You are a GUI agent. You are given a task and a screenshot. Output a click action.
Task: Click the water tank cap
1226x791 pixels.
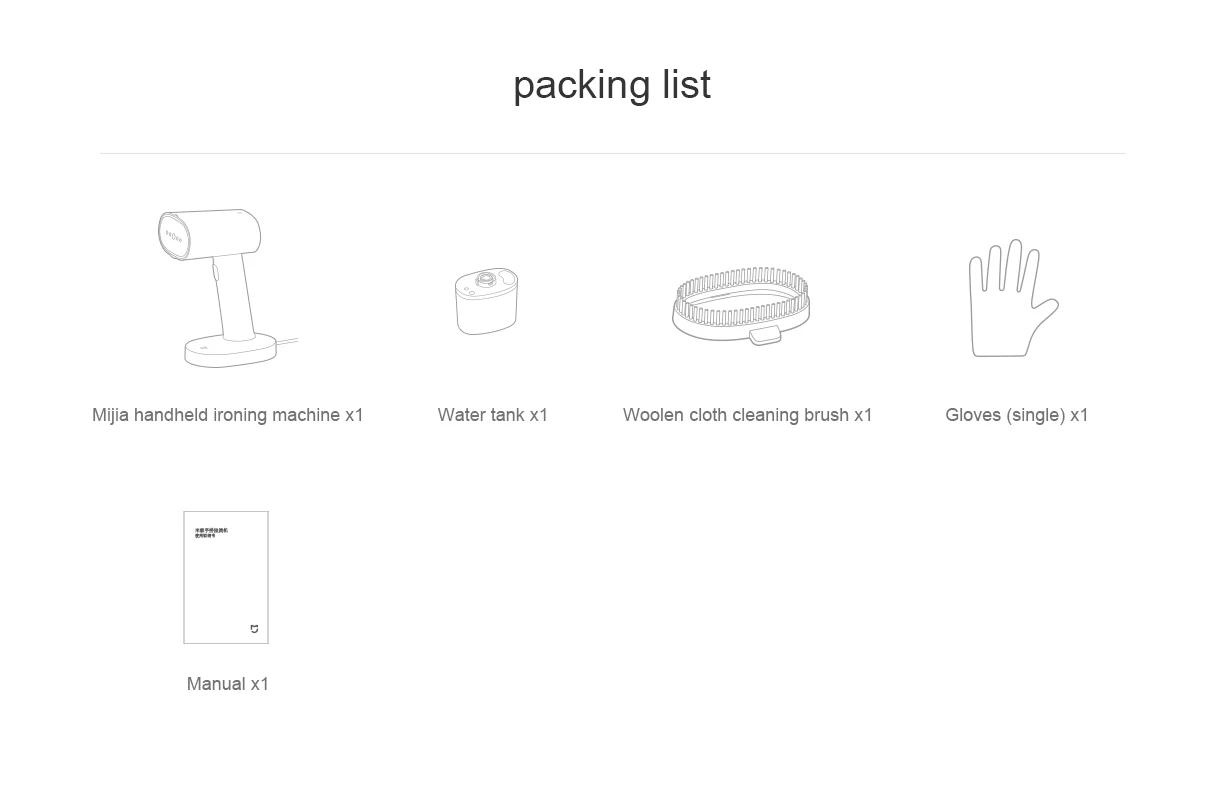click(x=485, y=280)
